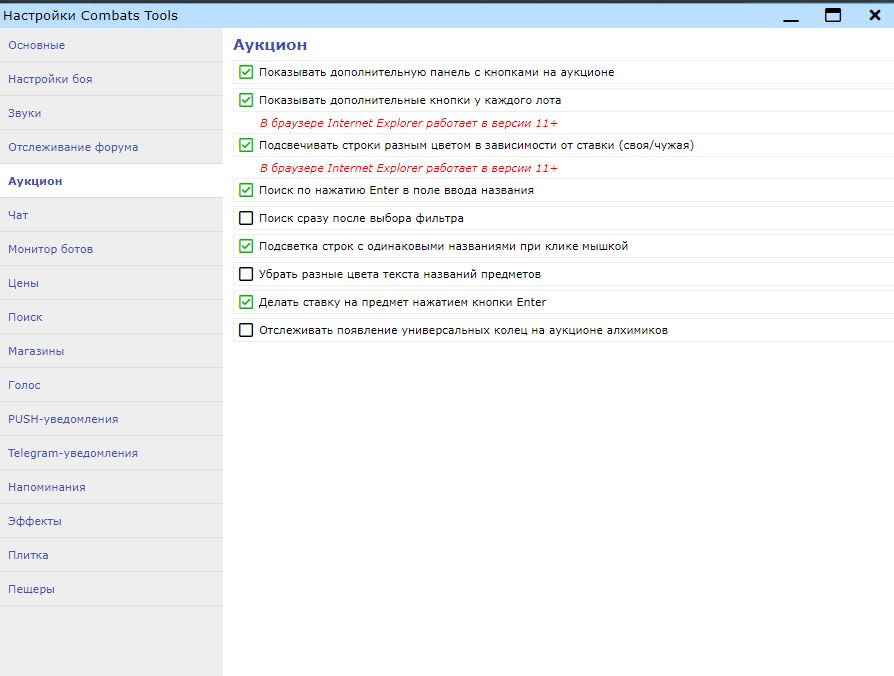Select the Пещеры sidebar item

pos(111,589)
